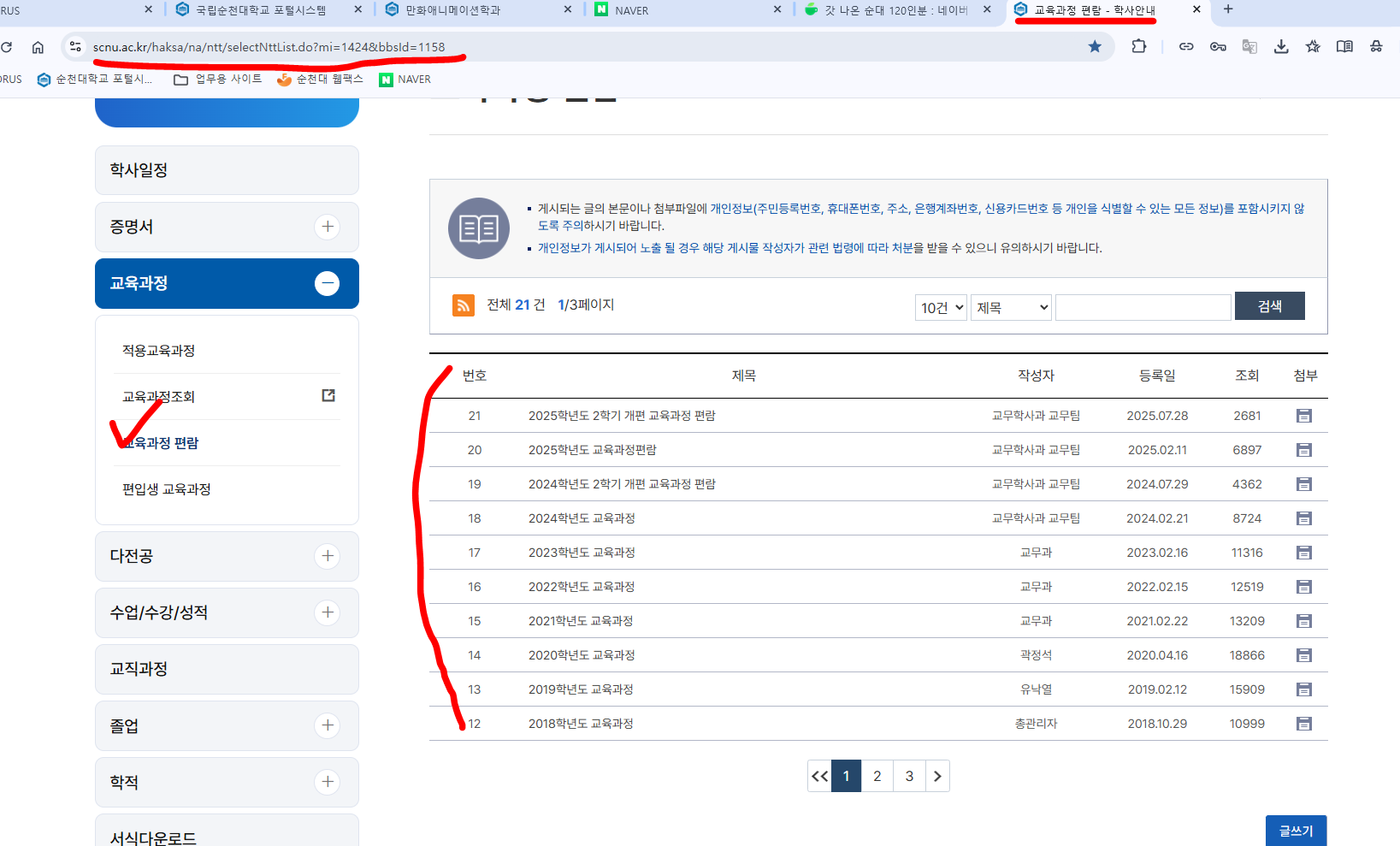1400x846 pixels.
Task: Click the search keyword input field
Action: [1143, 307]
